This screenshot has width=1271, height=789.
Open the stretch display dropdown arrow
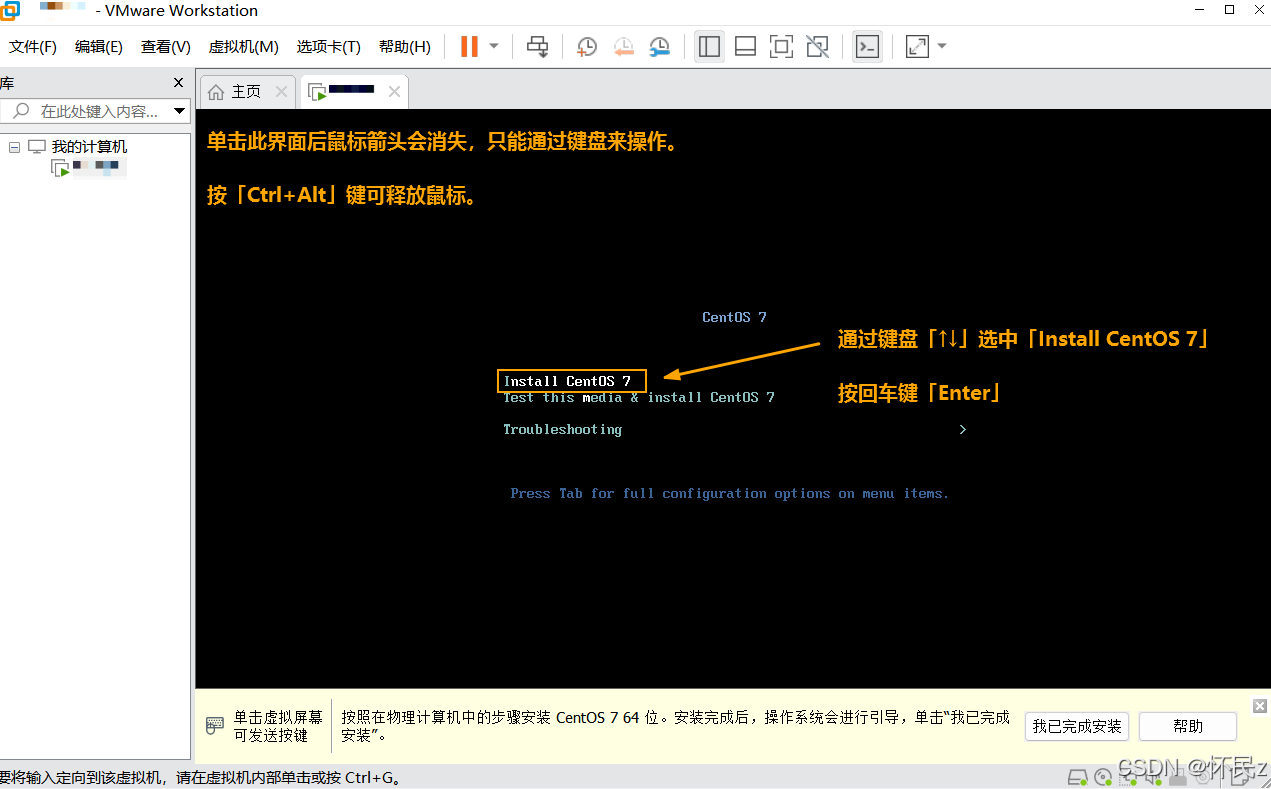coord(941,46)
